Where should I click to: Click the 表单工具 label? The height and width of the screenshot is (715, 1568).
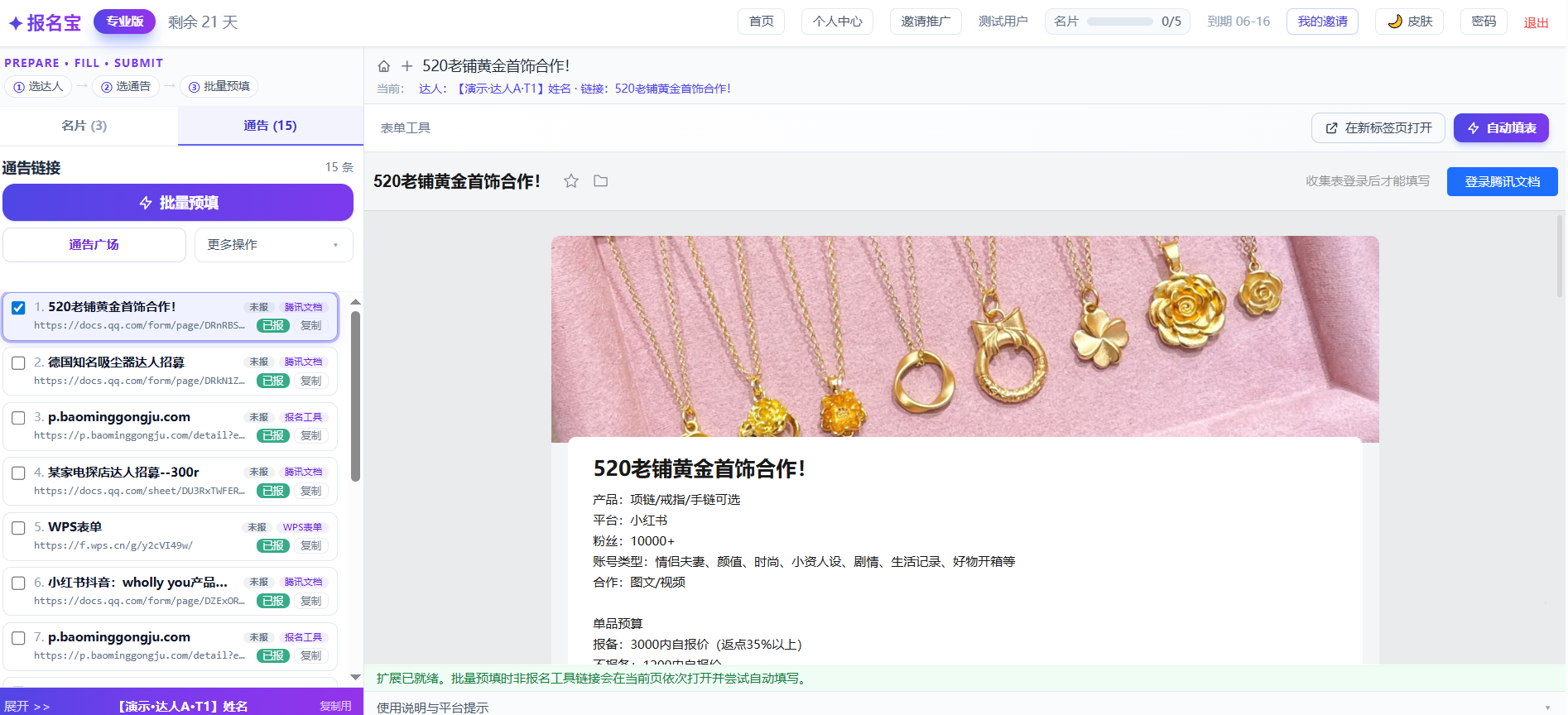click(x=406, y=128)
